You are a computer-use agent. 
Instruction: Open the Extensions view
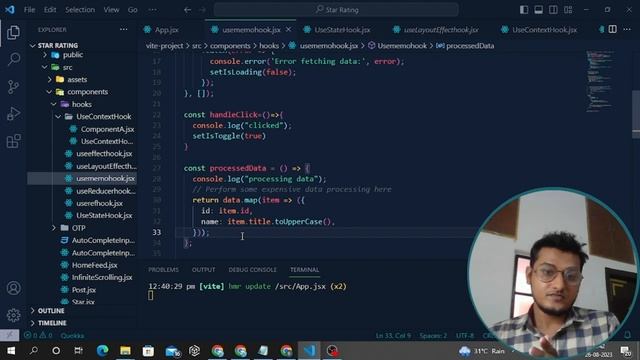13,141
